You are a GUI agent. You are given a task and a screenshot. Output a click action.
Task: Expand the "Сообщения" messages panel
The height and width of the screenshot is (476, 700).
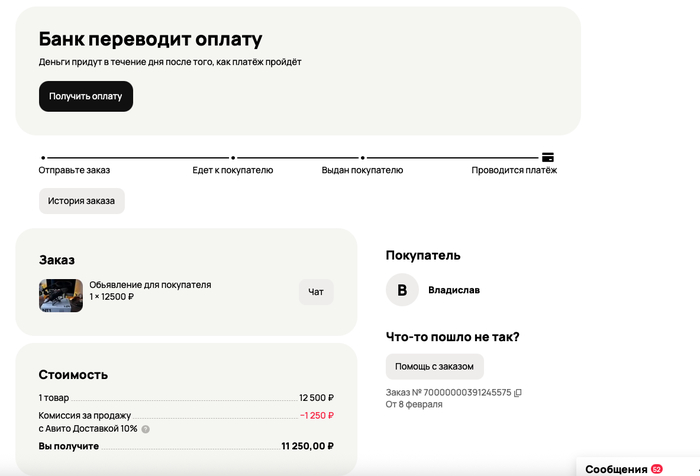616,468
